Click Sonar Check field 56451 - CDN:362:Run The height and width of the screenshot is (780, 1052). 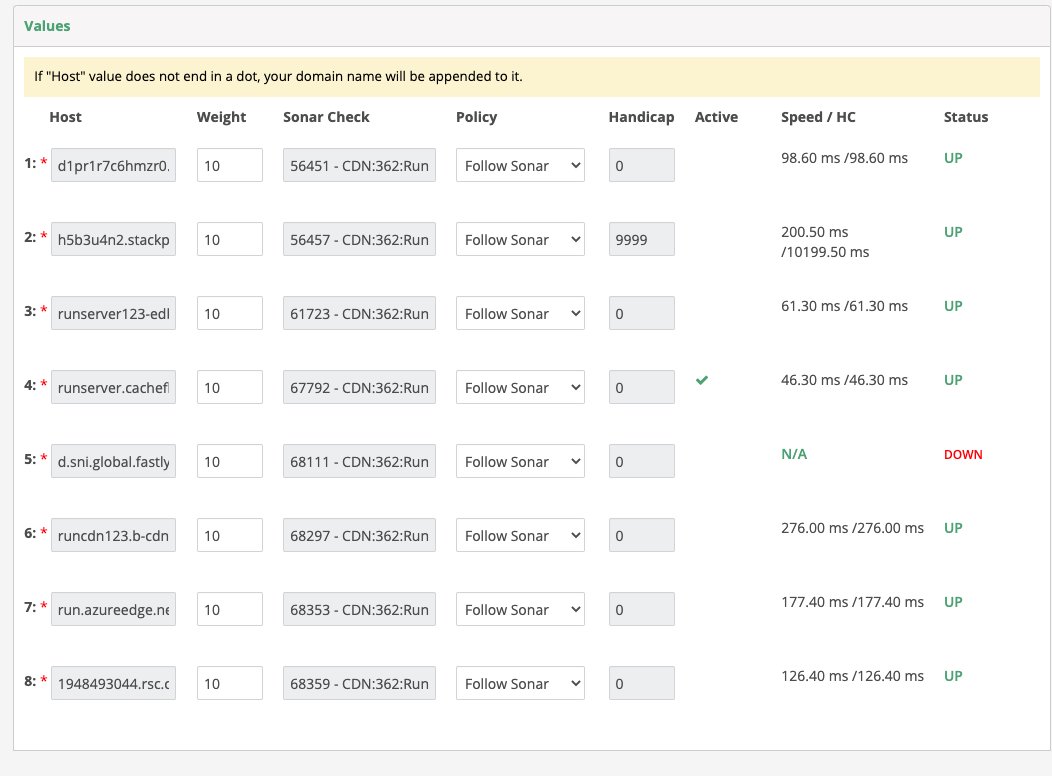pos(359,165)
